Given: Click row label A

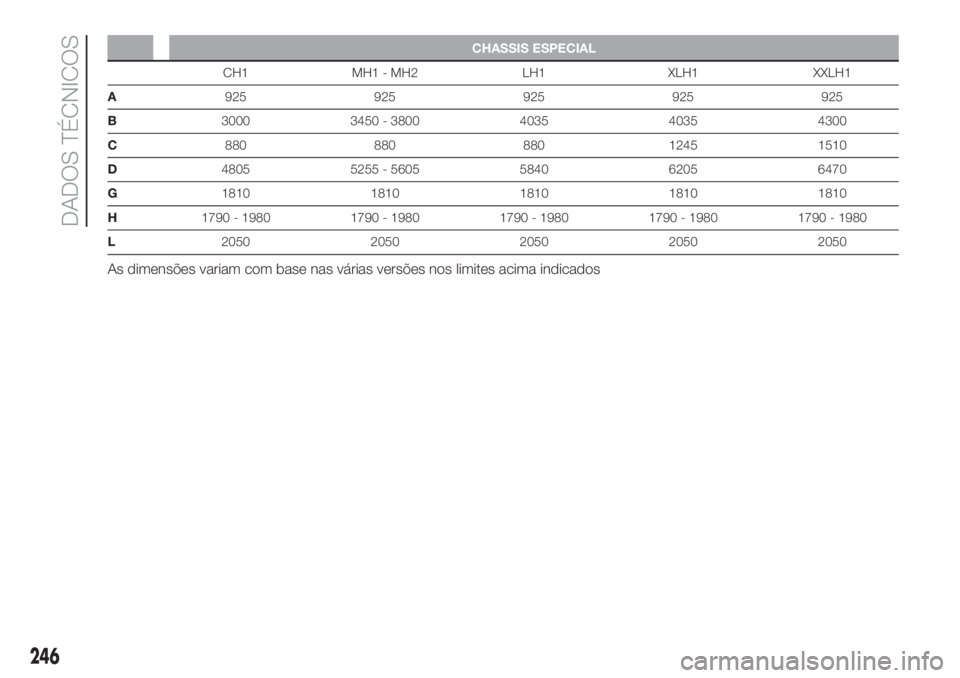Looking at the screenshot, I should pos(112,97).
